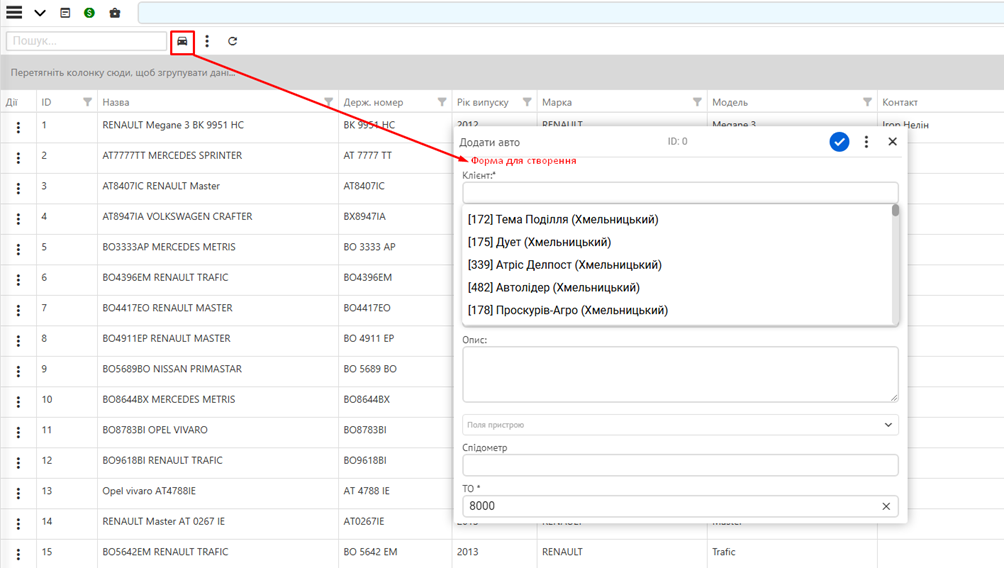Open actions menu for row 7 BO4417EO
The width and height of the screenshot is (1004, 568).
pyautogui.click(x=18, y=310)
